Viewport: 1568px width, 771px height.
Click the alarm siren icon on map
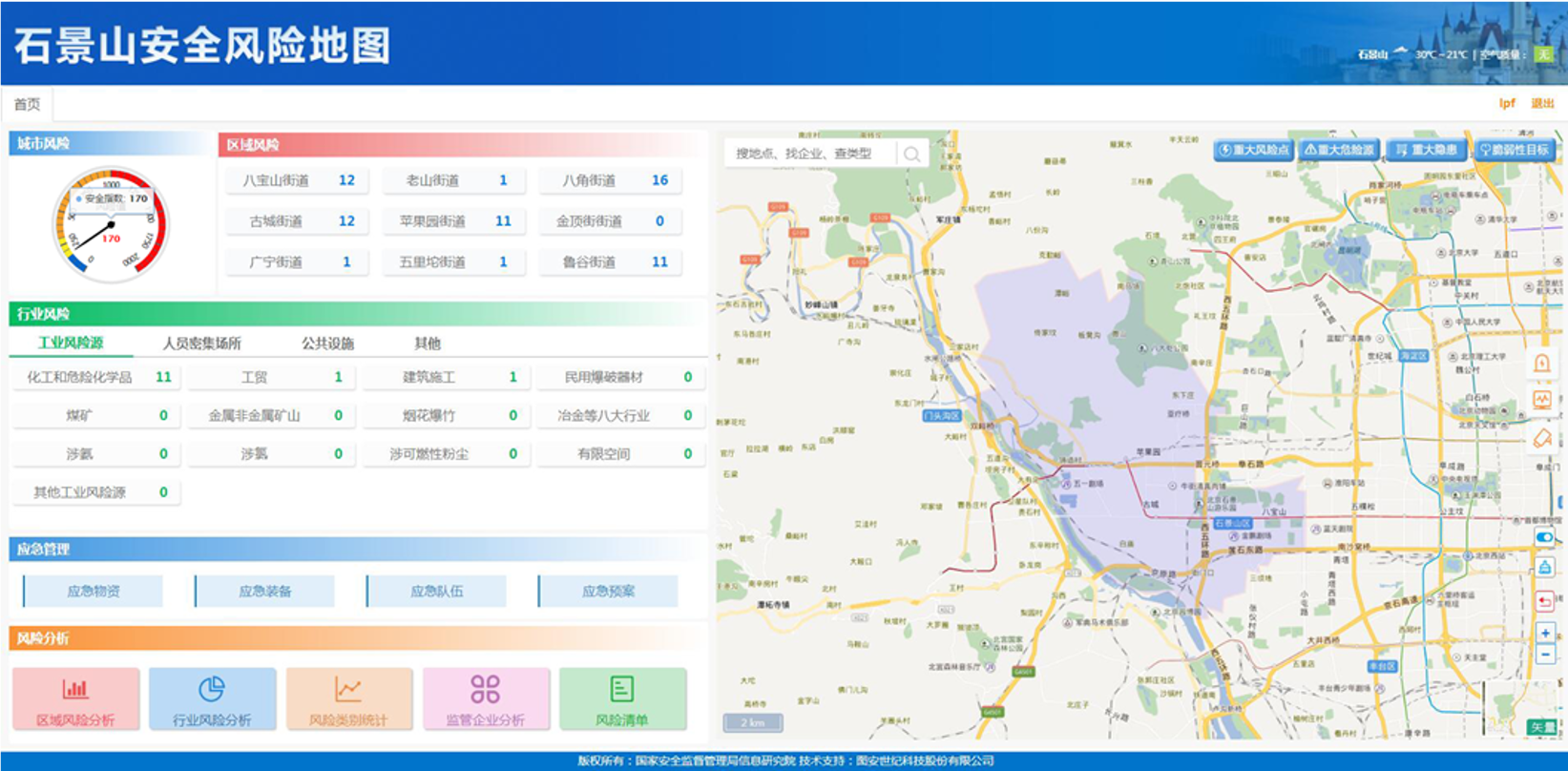[x=1541, y=364]
